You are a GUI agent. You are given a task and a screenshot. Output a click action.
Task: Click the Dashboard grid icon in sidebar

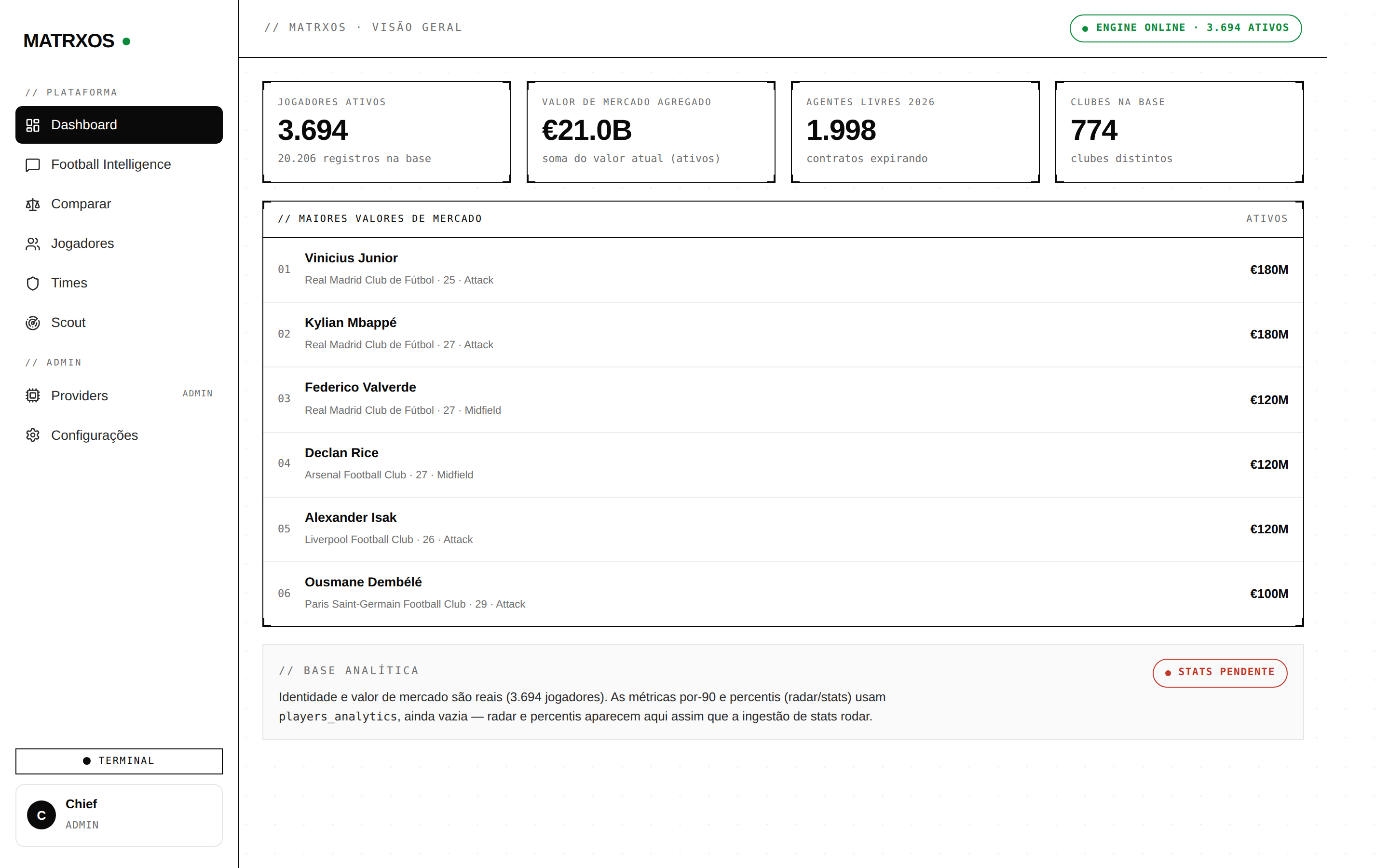coord(33,125)
